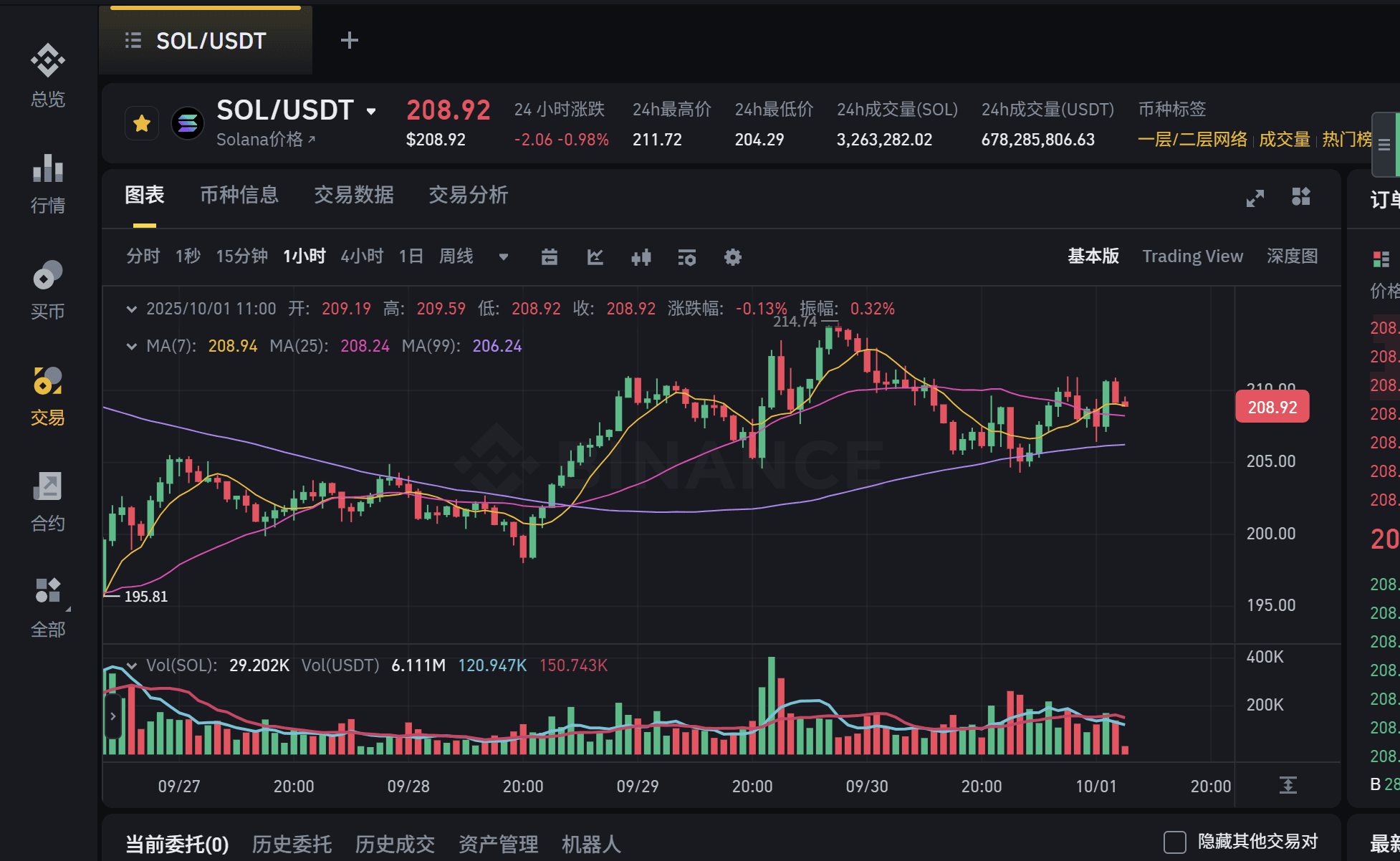Open the 历史委托 order history tab
The height and width of the screenshot is (861, 1400).
(x=292, y=844)
